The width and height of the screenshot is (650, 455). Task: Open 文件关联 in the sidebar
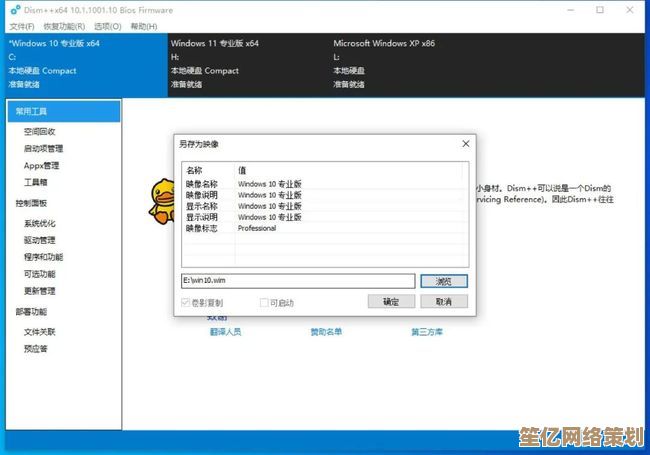(x=39, y=332)
